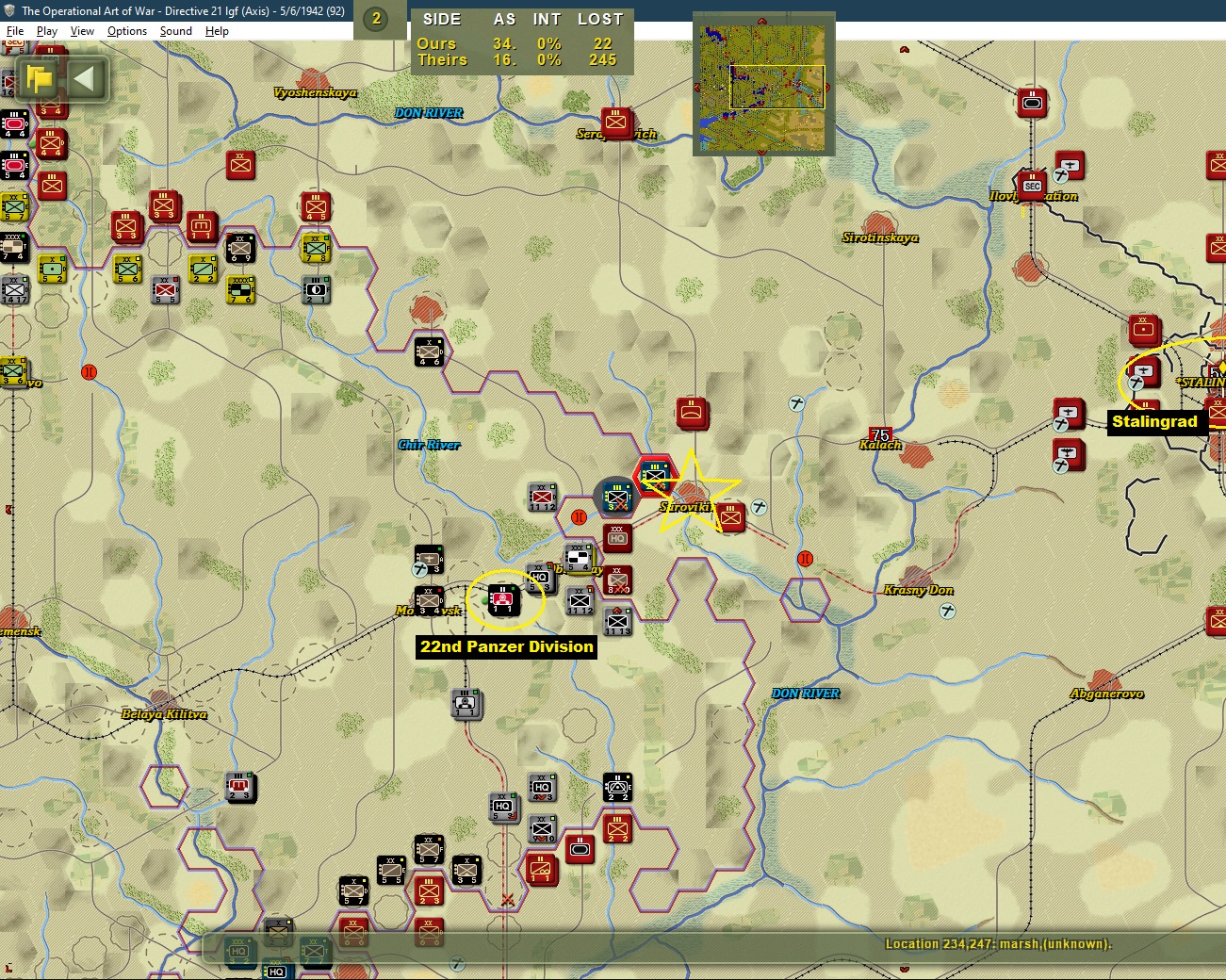Select the black XX unit 5 5
Screen dimensions: 1226x980
[x=391, y=870]
